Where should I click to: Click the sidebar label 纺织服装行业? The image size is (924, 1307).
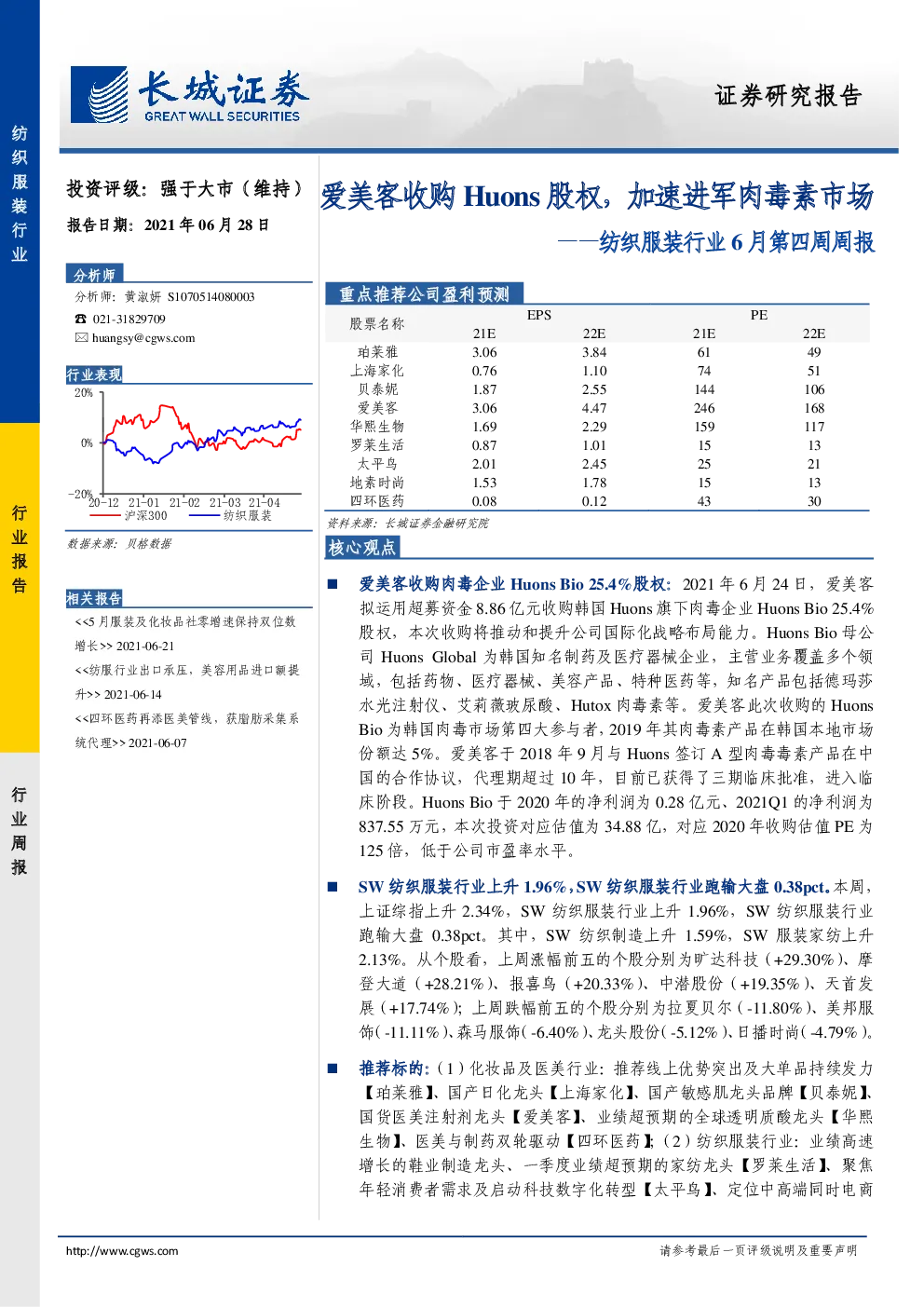(x=20, y=194)
